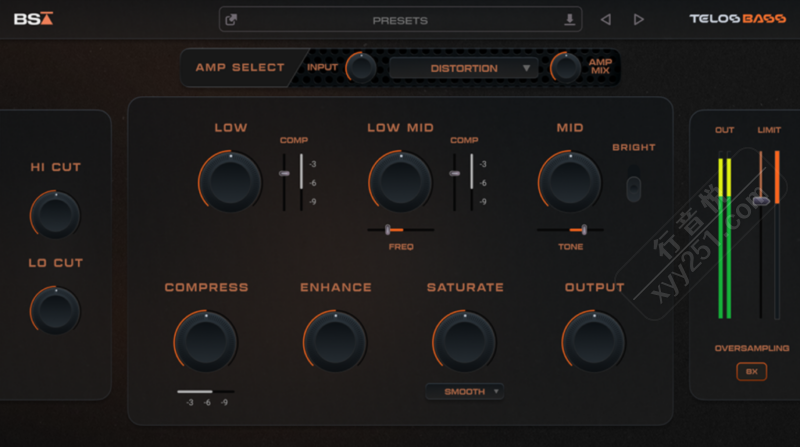Image resolution: width=800 pixels, height=447 pixels.
Task: Click the LO CUT knob
Action: tap(55, 310)
